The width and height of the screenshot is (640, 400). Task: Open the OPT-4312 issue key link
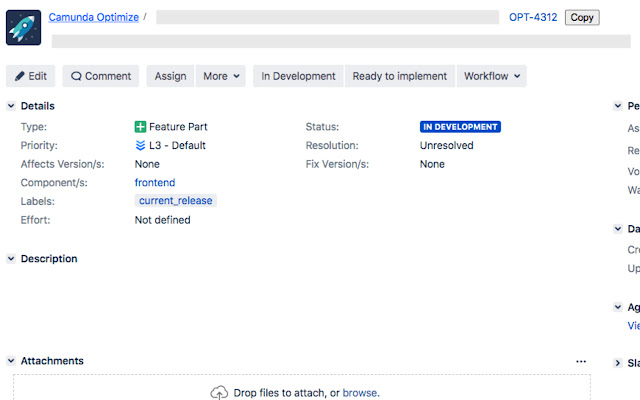533,17
